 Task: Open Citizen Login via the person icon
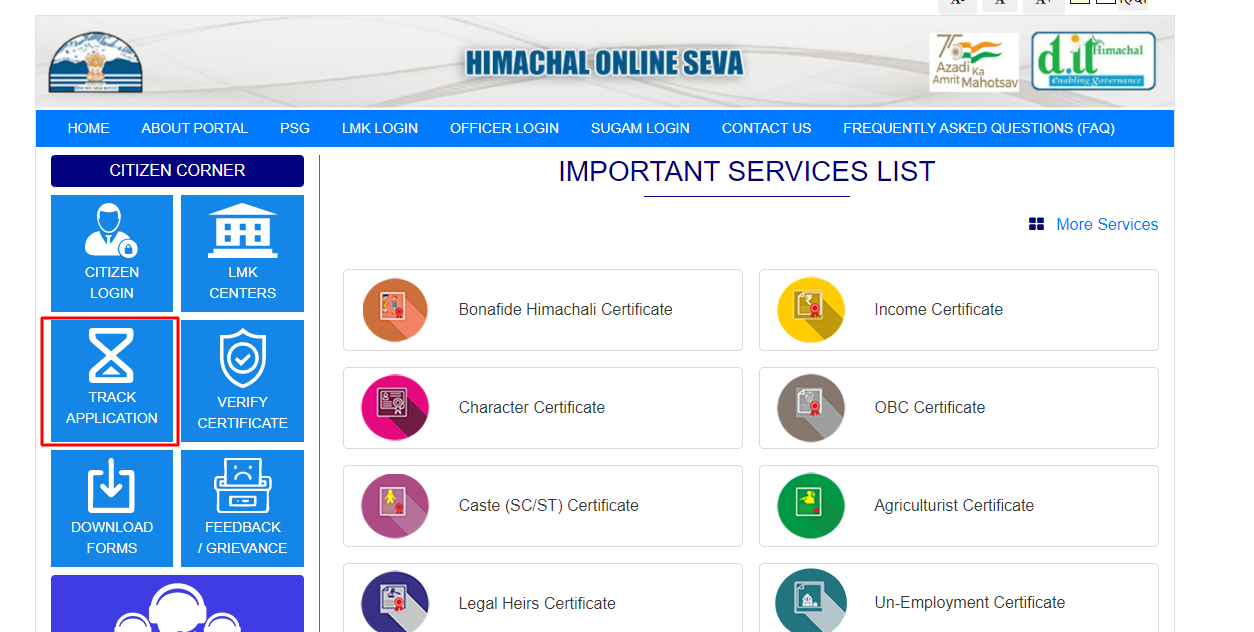[111, 228]
